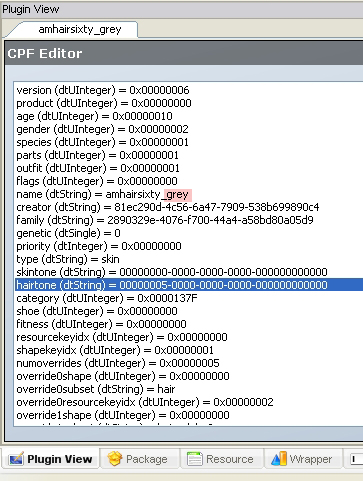Image resolution: width=363 pixels, height=481 pixels.
Task: Click the Wrapper tab icon
Action: [x=278, y=459]
